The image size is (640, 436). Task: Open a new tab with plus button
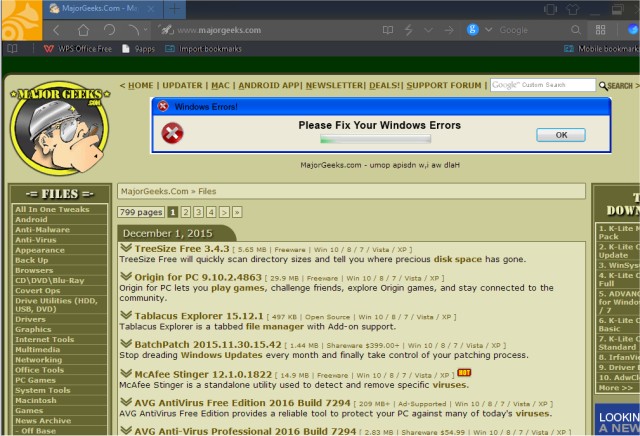[x=174, y=9]
